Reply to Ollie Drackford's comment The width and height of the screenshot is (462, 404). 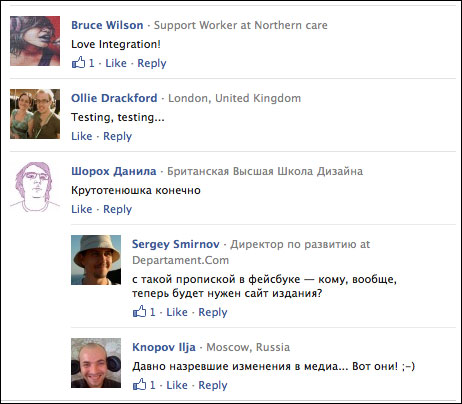tap(117, 136)
